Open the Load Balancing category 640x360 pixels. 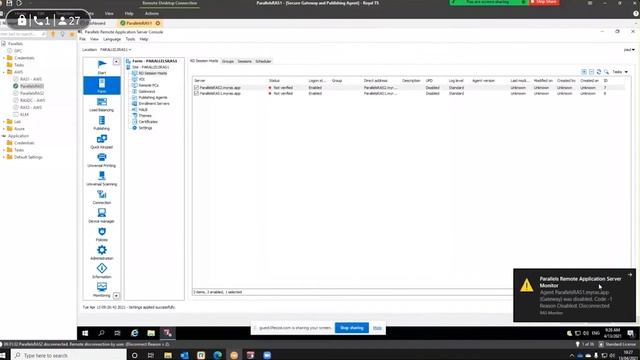pyautogui.click(x=102, y=104)
